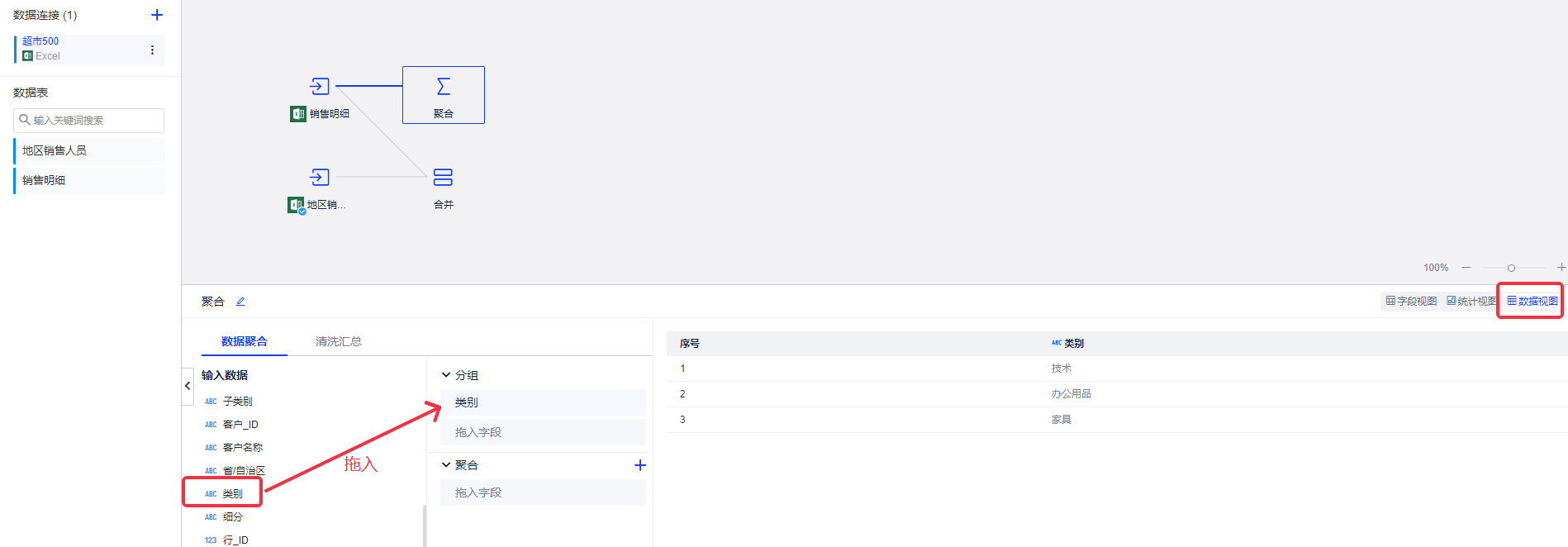Viewport: 1568px width, 547px height.
Task: Click the add data connection plus icon
Action: [x=157, y=15]
